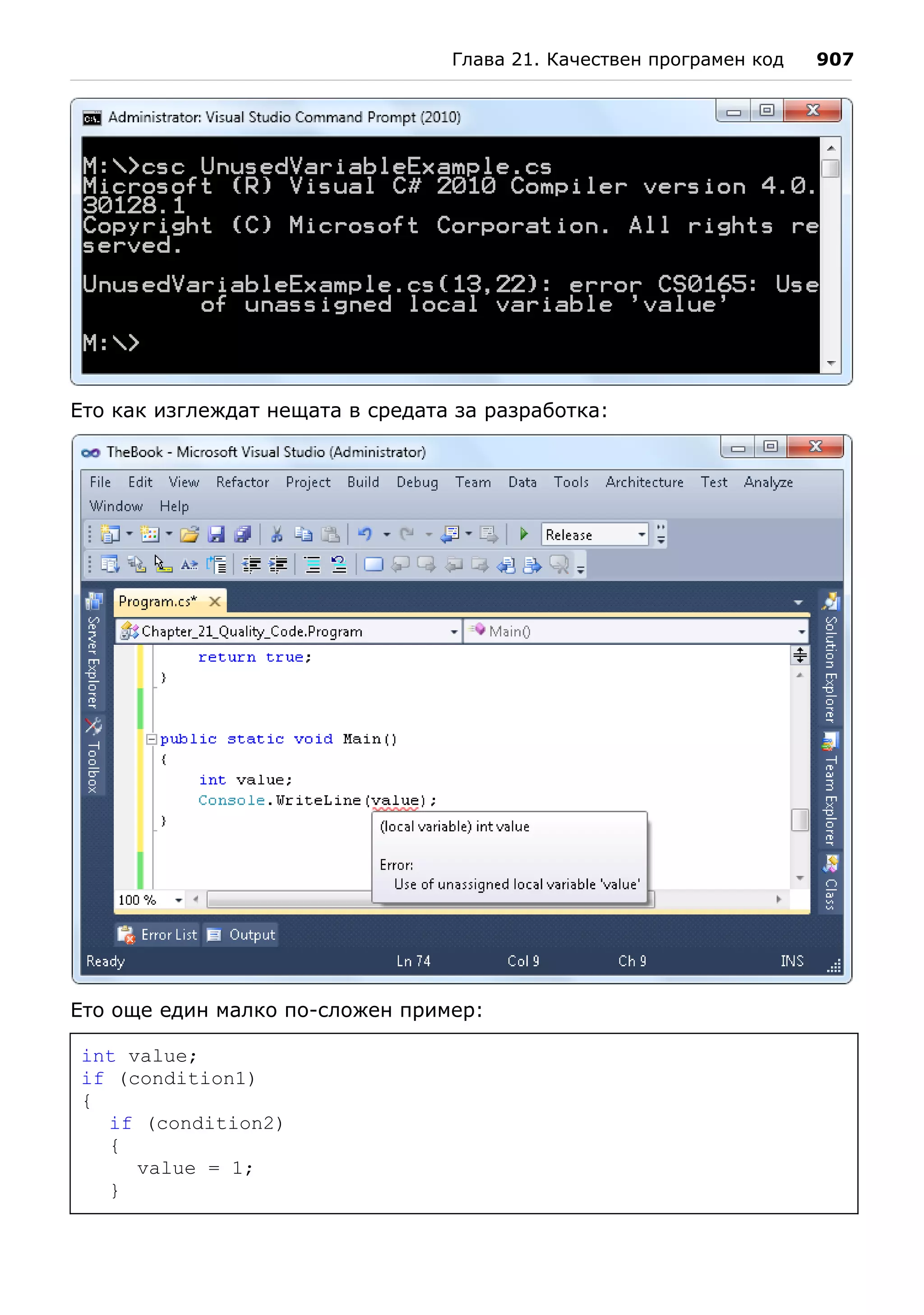Open the Refactor menu

coord(242,482)
